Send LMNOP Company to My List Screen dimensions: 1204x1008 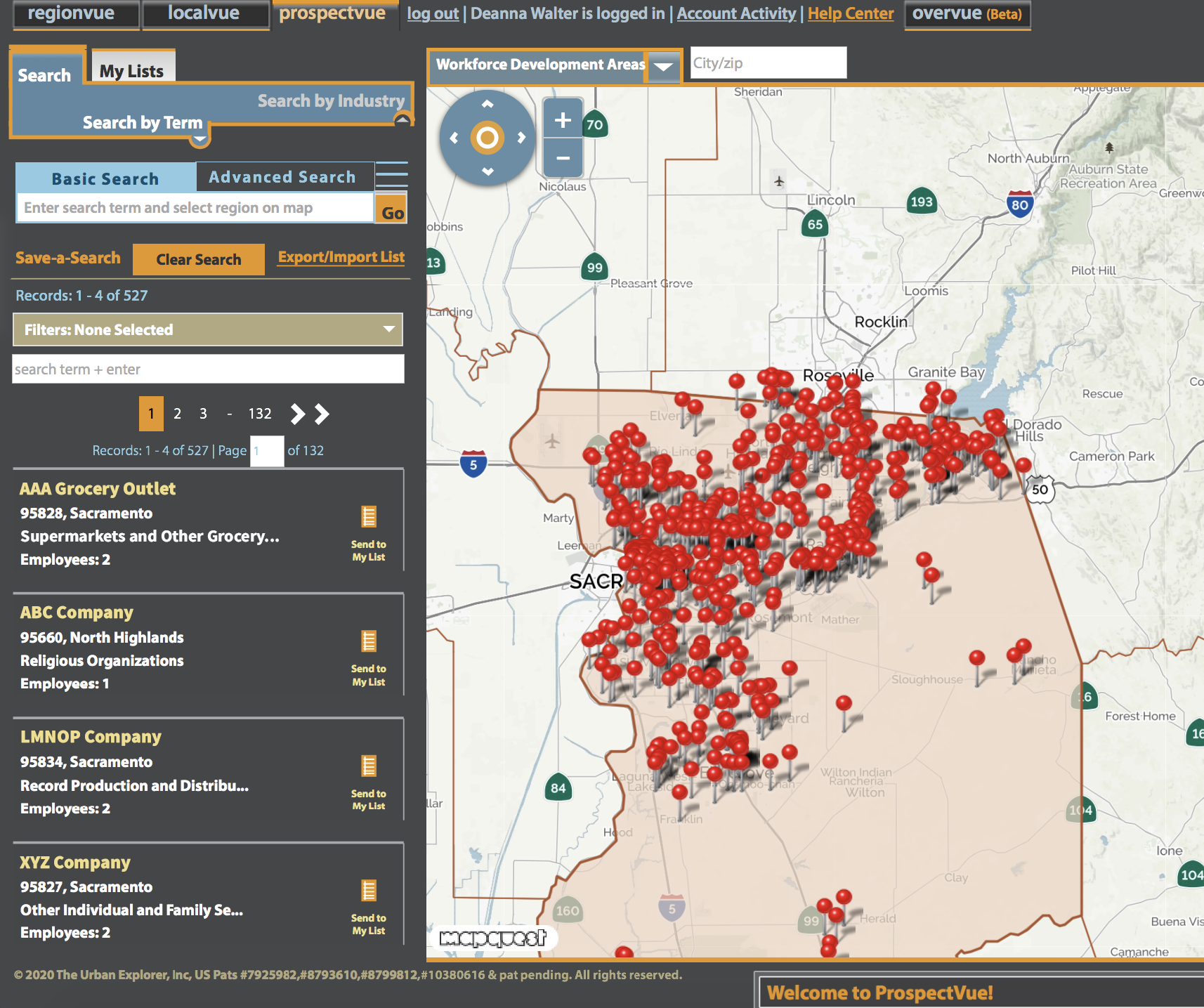[369, 782]
